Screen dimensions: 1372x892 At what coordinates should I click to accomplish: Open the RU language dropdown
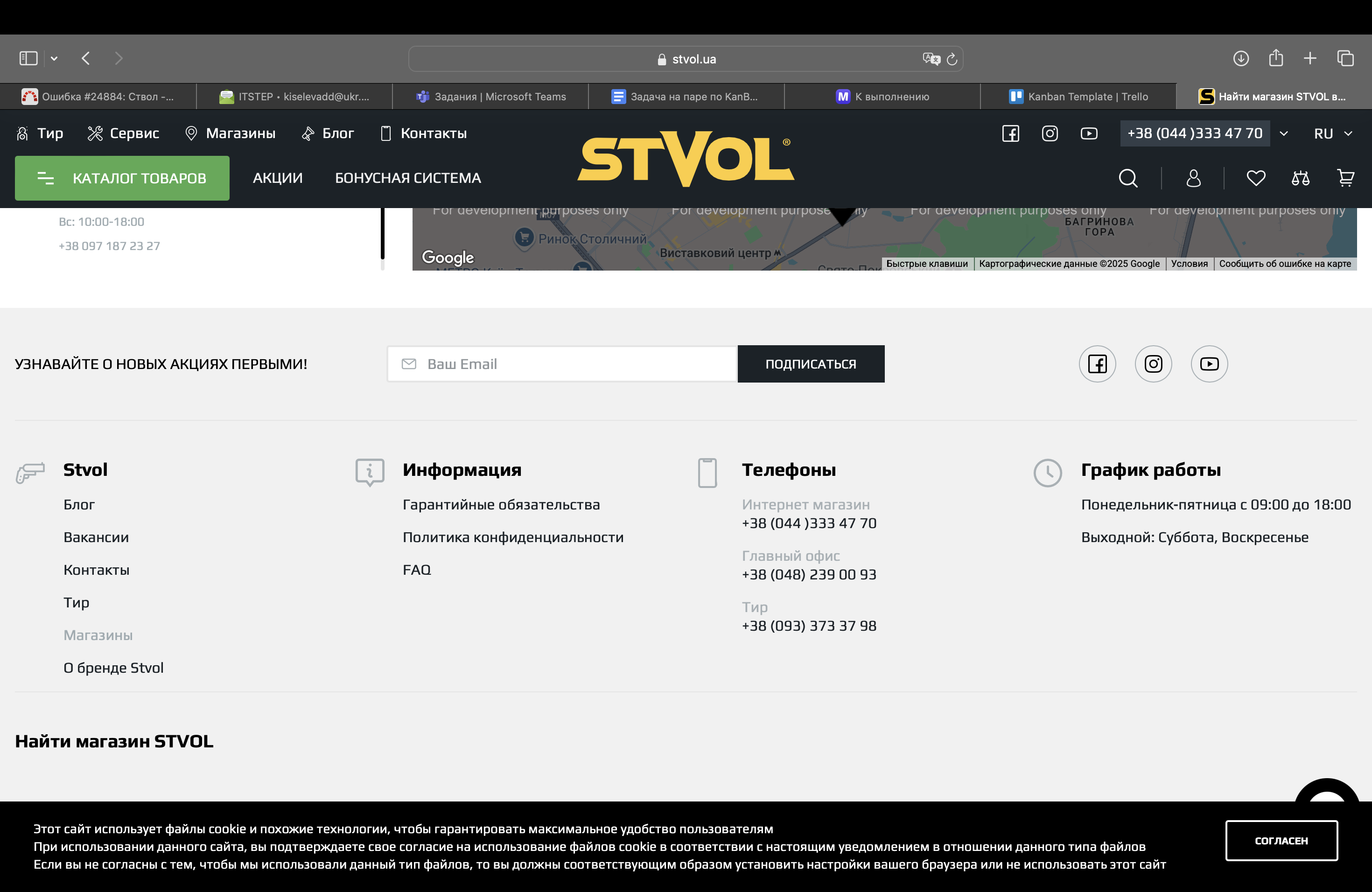pos(1332,134)
